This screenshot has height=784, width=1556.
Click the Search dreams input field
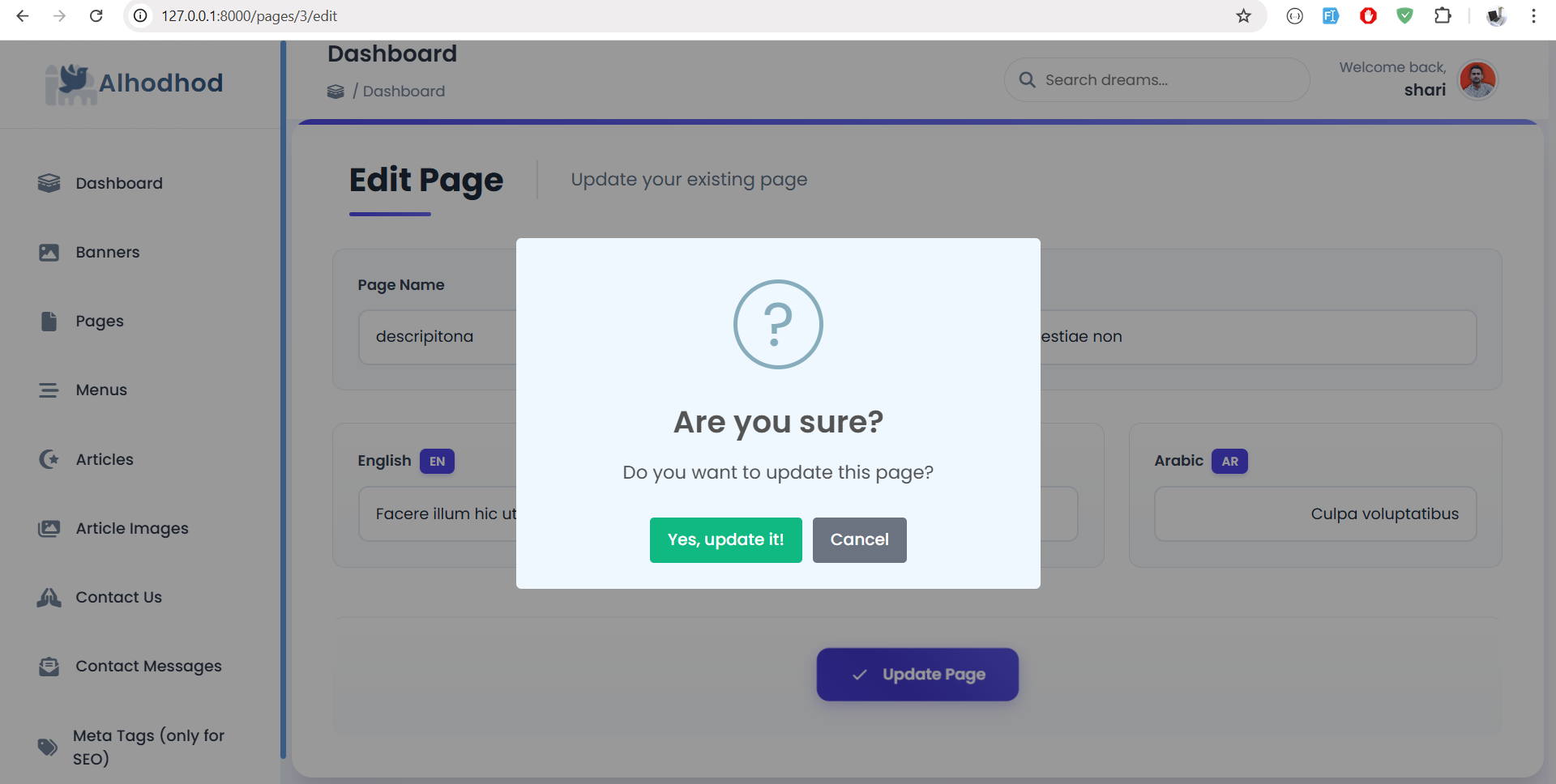click(x=1167, y=80)
